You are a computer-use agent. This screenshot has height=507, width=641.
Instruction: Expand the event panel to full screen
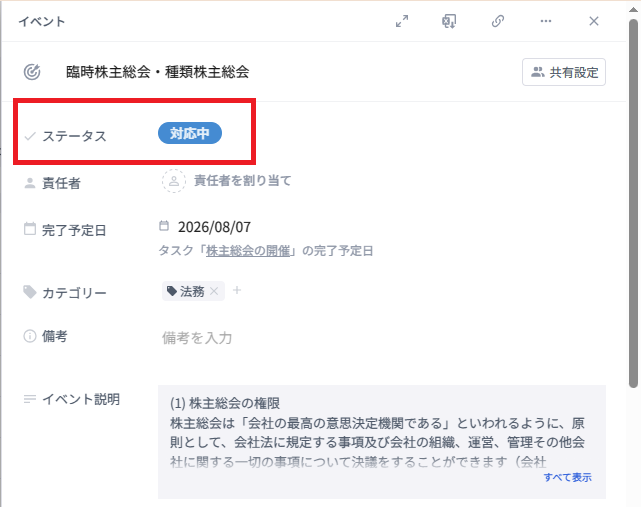[402, 21]
